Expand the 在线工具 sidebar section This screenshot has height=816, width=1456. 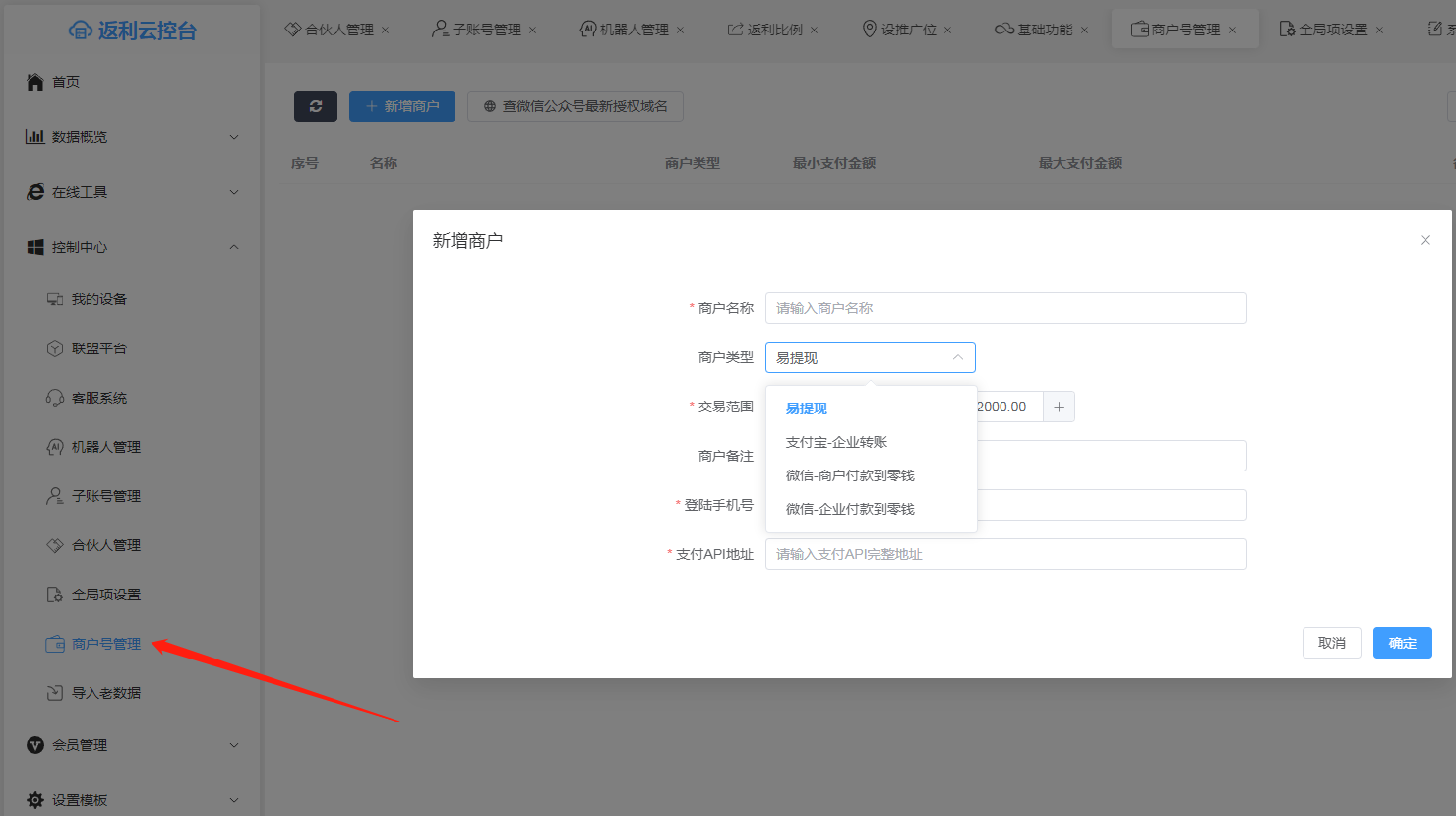[x=234, y=192]
